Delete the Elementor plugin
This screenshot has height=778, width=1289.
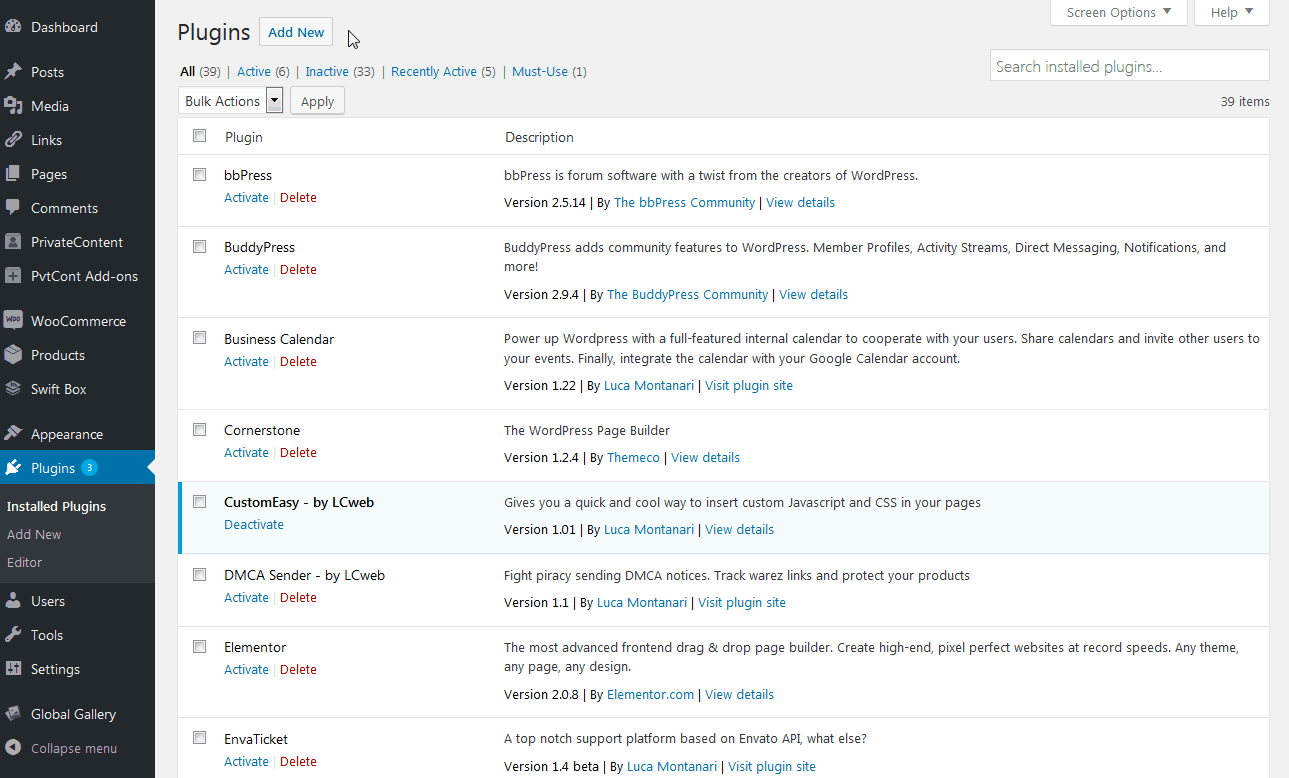click(x=298, y=669)
